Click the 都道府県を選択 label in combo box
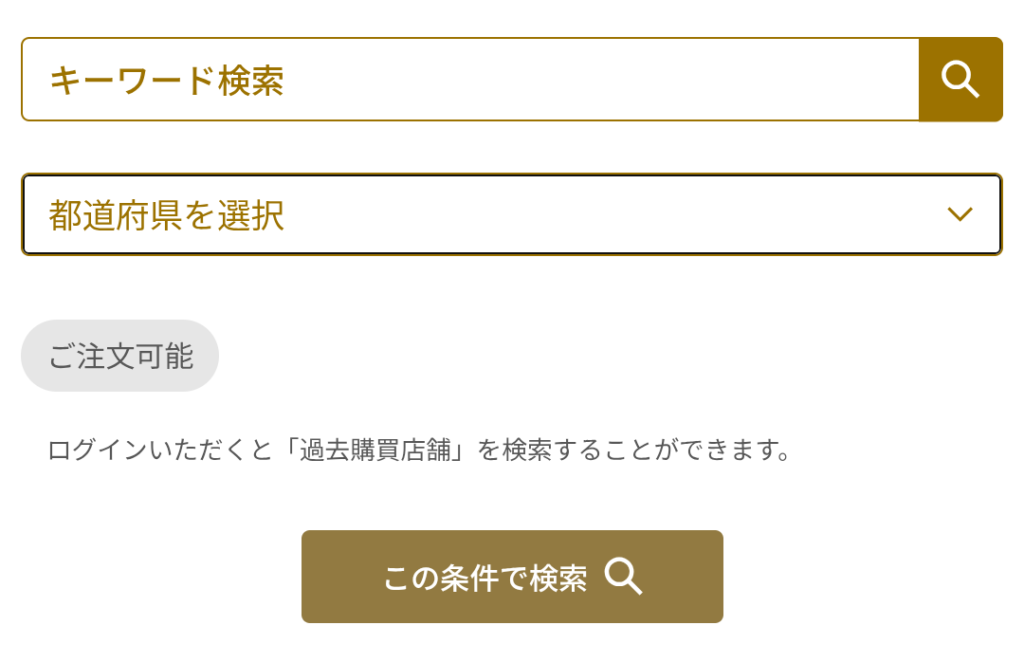Image resolution: width=1024 pixels, height=662 pixels. point(167,215)
